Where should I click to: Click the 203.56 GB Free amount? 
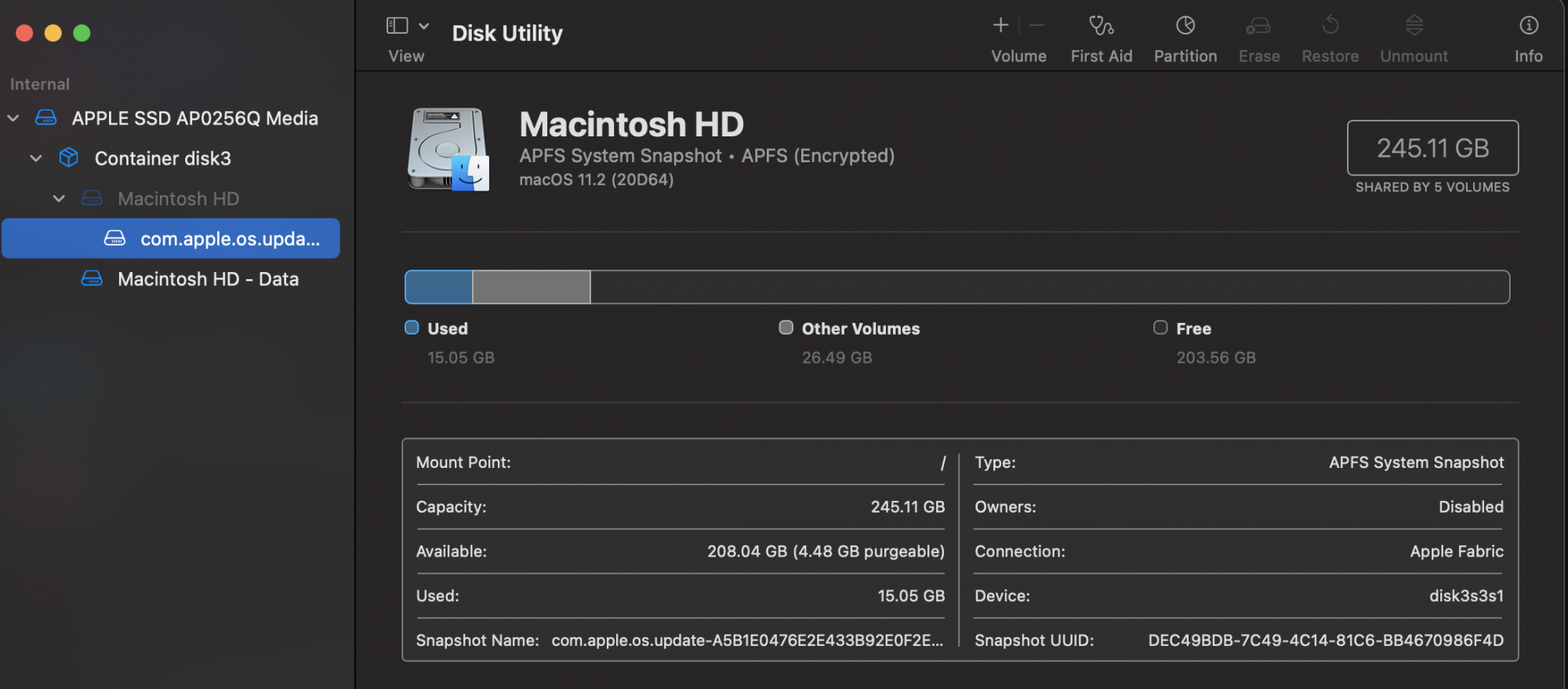(1216, 357)
